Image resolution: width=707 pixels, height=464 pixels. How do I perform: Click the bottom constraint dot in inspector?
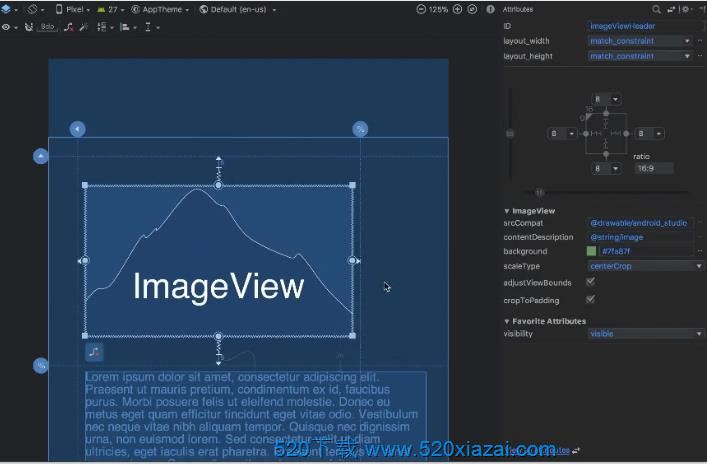pos(606,154)
